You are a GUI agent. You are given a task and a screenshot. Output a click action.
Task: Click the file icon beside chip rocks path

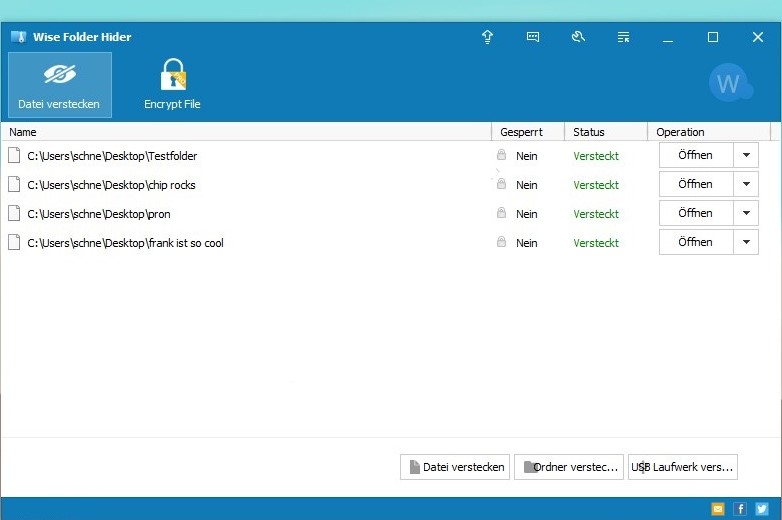(x=14, y=184)
